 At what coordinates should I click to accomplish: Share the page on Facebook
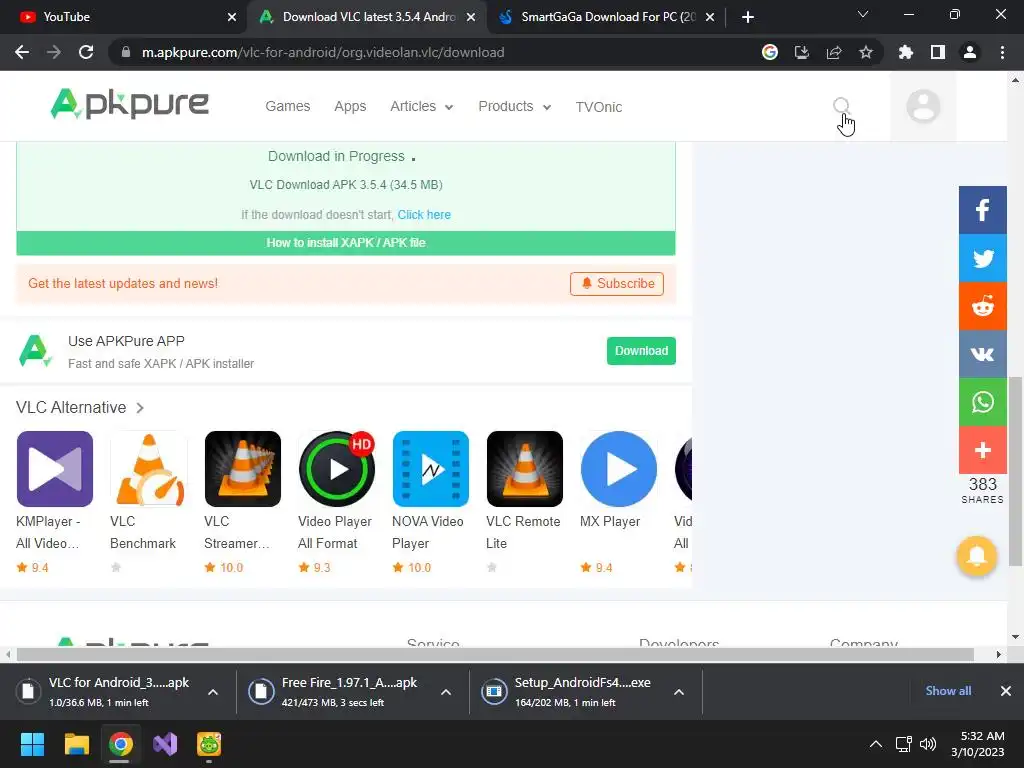point(982,210)
